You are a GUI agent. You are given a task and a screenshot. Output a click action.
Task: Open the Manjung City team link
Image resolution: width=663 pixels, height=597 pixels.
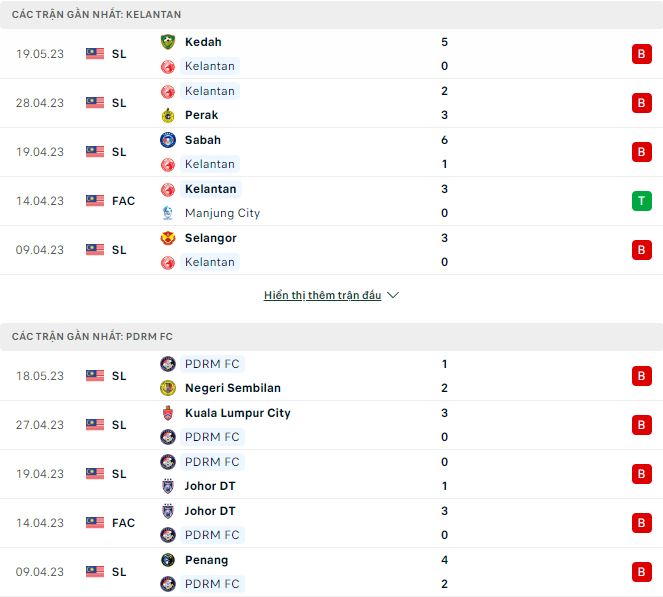(222, 213)
